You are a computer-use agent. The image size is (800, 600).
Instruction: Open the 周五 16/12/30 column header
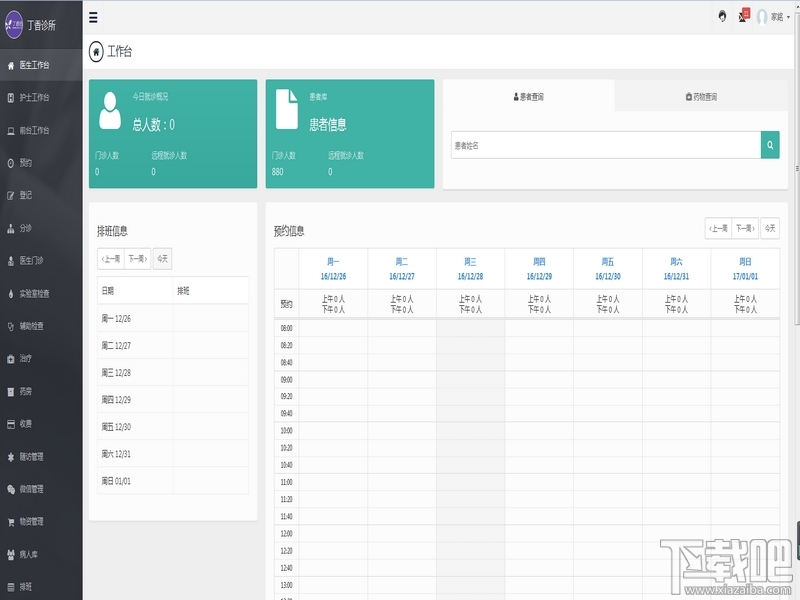608,269
